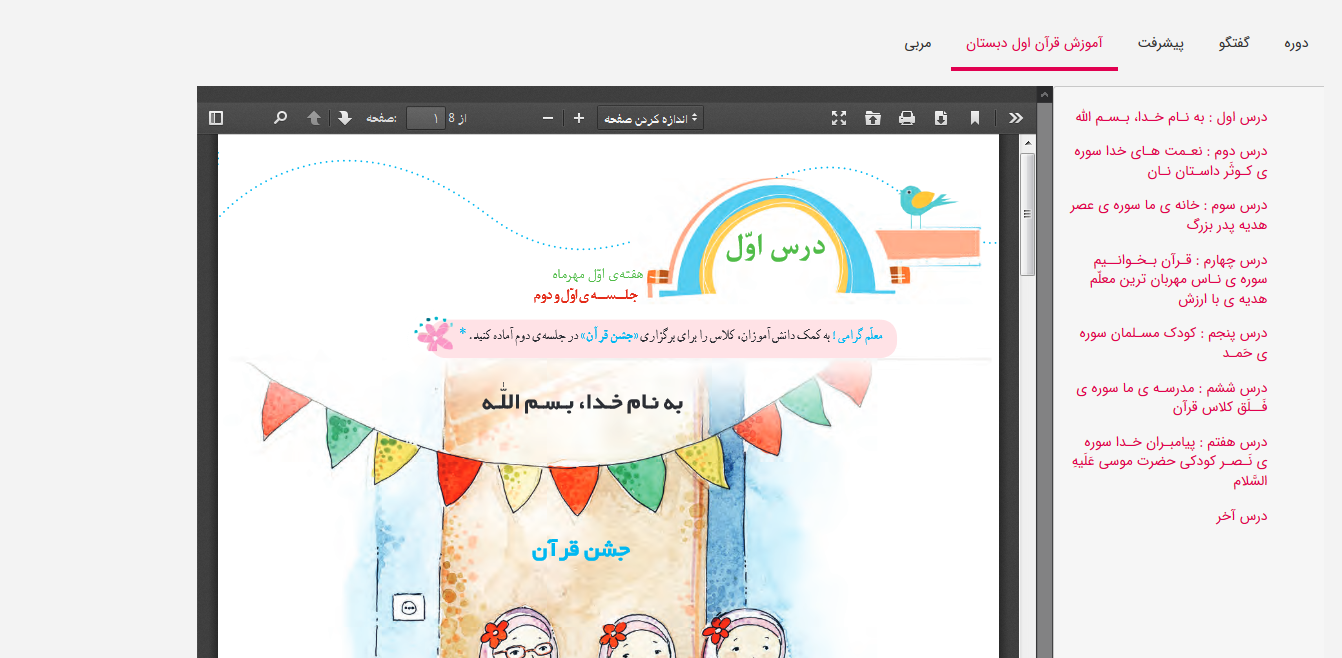1342x658 pixels.
Task: Click the page number input field
Action: [x=426, y=118]
